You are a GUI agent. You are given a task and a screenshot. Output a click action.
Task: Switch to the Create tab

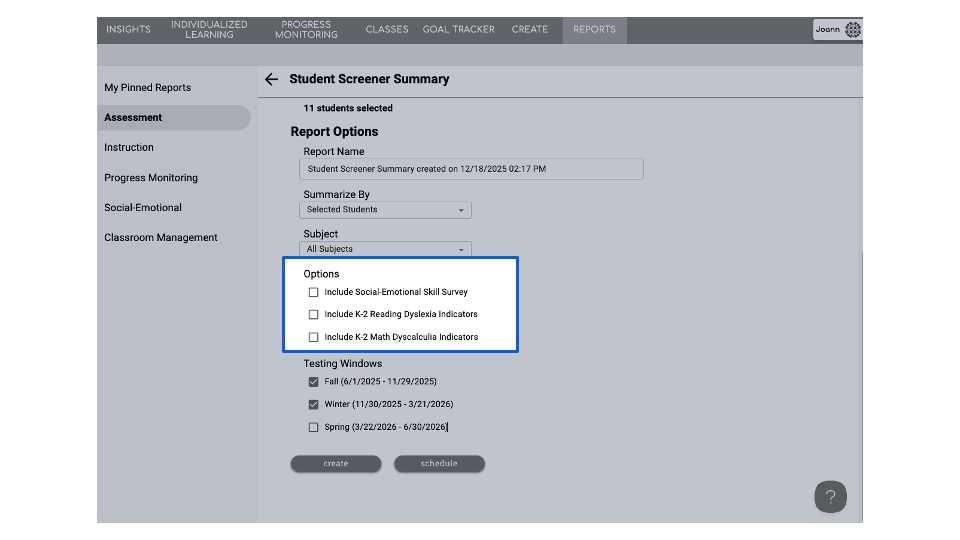(530, 29)
